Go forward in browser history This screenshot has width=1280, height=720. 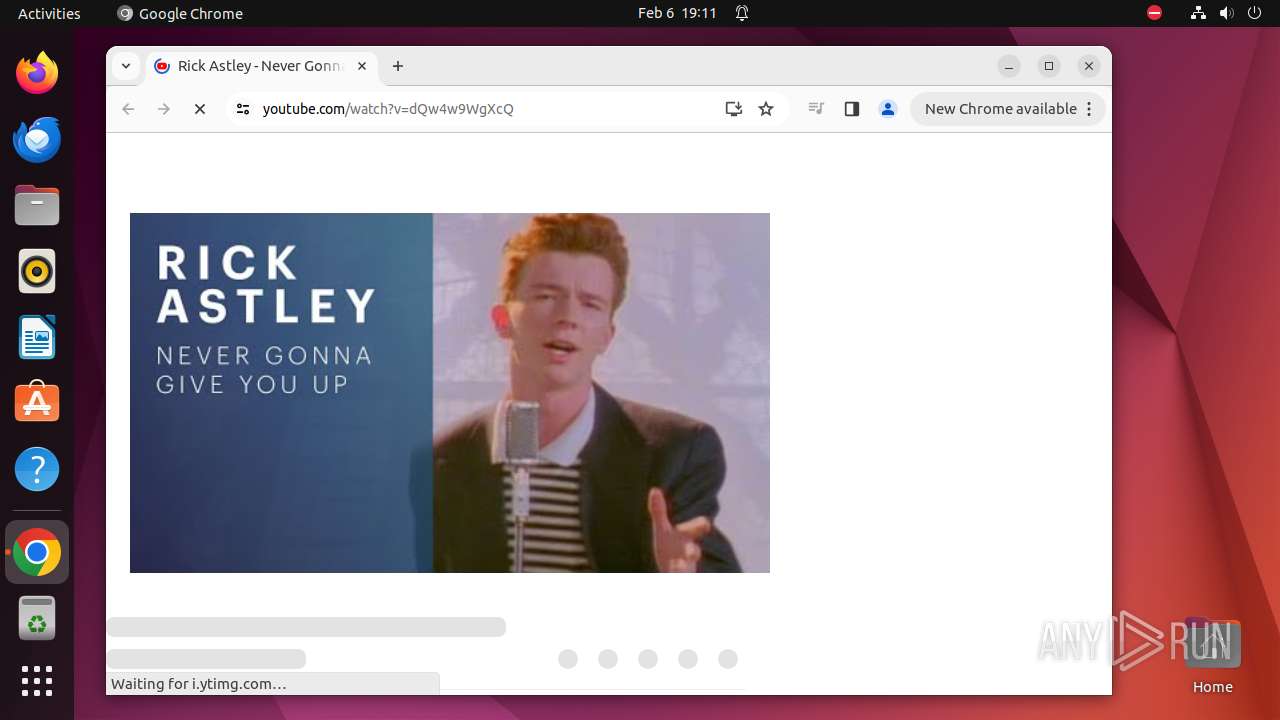(164, 109)
